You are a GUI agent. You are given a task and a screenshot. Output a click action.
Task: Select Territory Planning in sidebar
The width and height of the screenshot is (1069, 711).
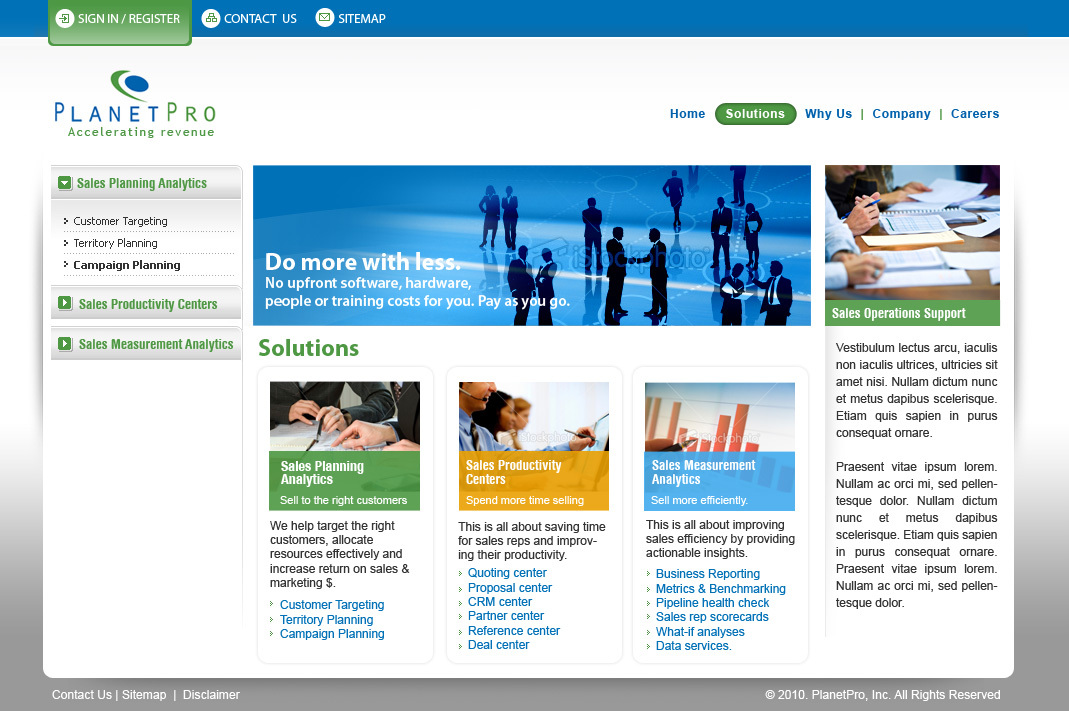tap(115, 243)
